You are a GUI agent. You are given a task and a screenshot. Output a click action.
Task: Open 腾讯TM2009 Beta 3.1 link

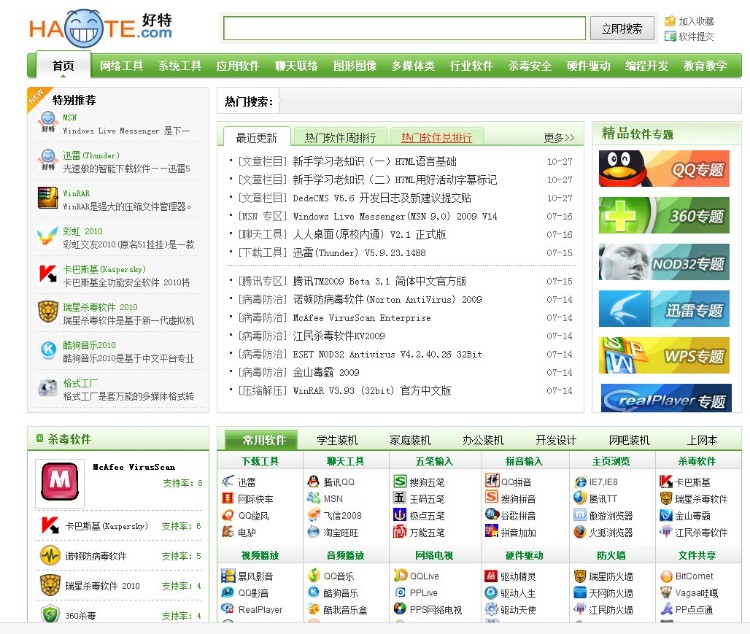(x=379, y=281)
